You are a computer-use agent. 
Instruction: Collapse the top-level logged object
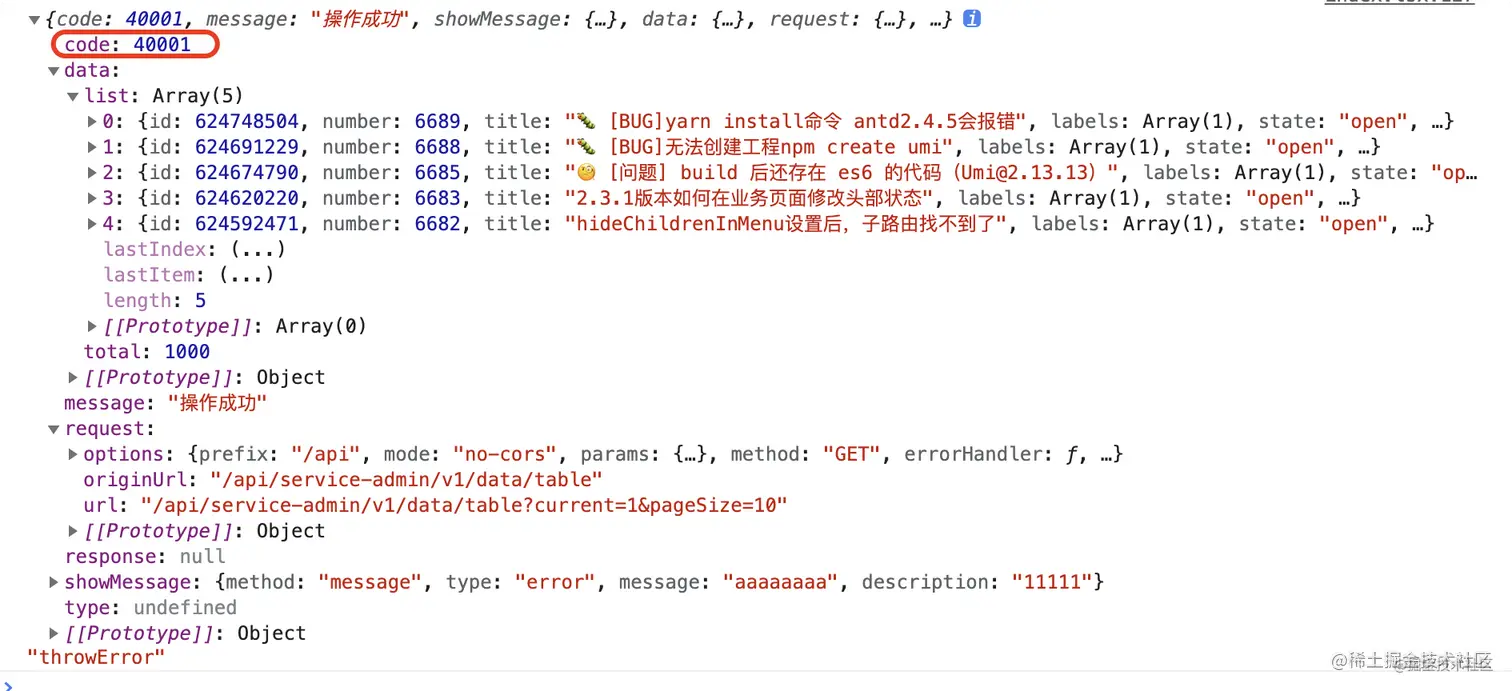(x=35, y=19)
